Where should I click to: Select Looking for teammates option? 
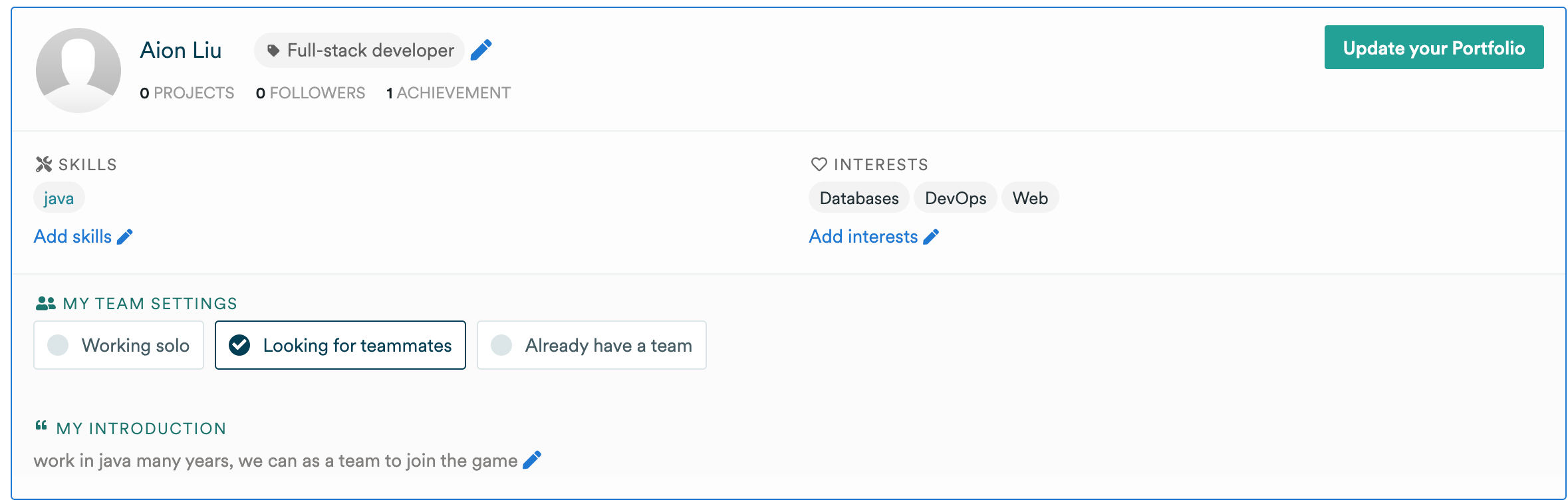tap(340, 345)
